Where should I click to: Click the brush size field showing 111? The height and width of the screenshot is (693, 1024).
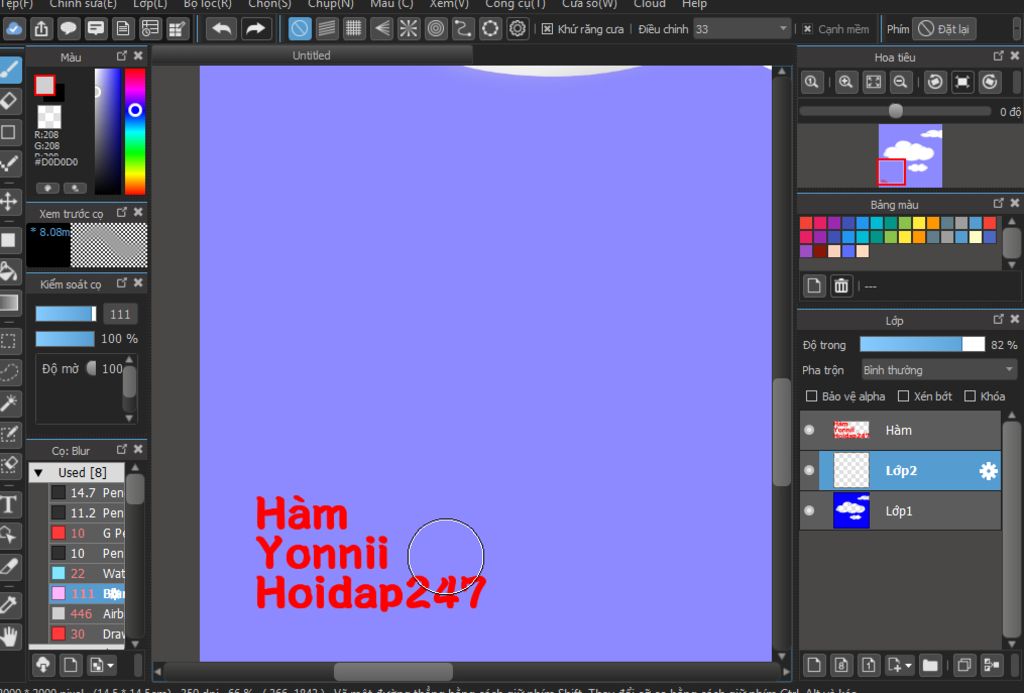click(120, 314)
